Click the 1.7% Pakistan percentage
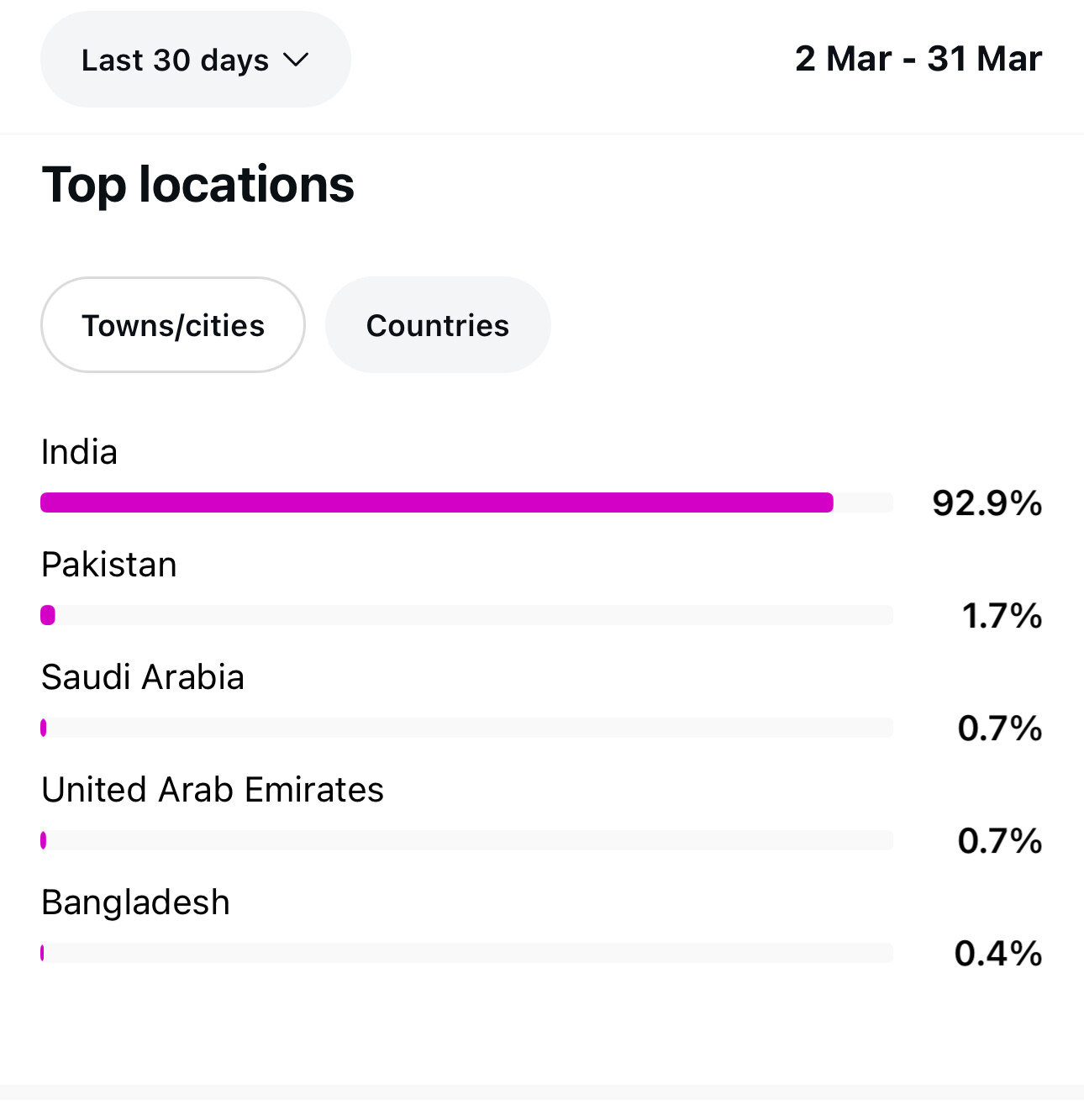Screen dimensions: 1084x1120 pos(1002,616)
